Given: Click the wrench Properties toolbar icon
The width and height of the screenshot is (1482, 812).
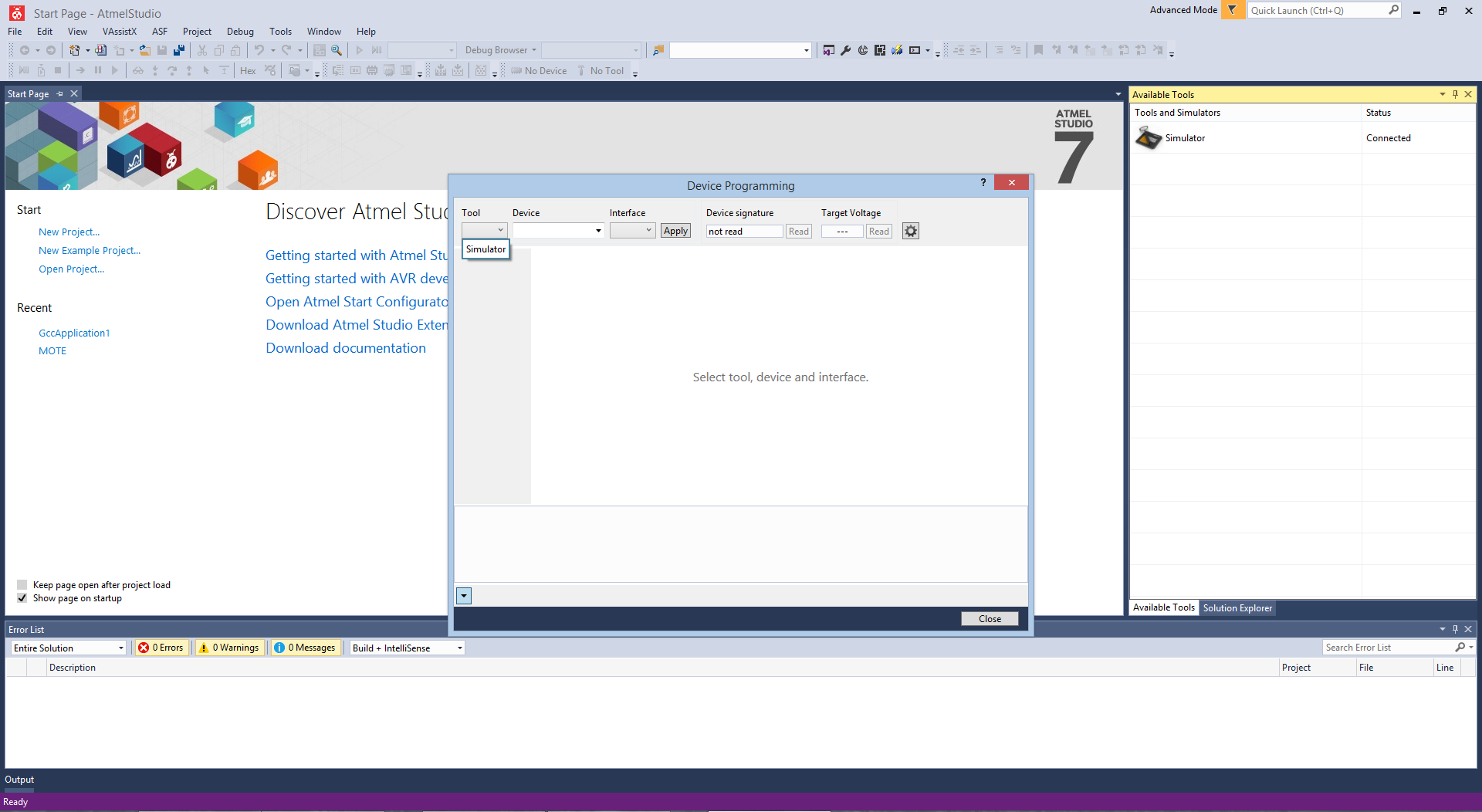Looking at the screenshot, I should [x=846, y=50].
